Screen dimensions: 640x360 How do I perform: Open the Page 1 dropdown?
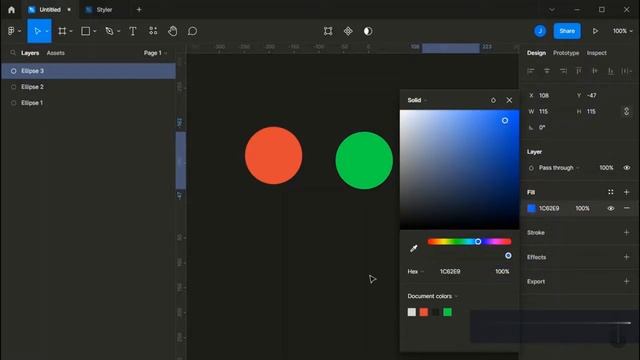tap(155, 53)
